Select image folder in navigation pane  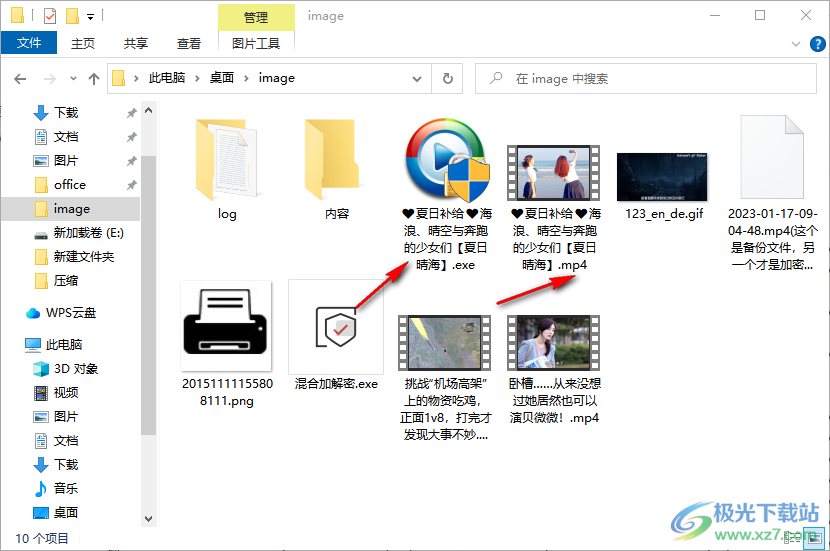pos(70,209)
